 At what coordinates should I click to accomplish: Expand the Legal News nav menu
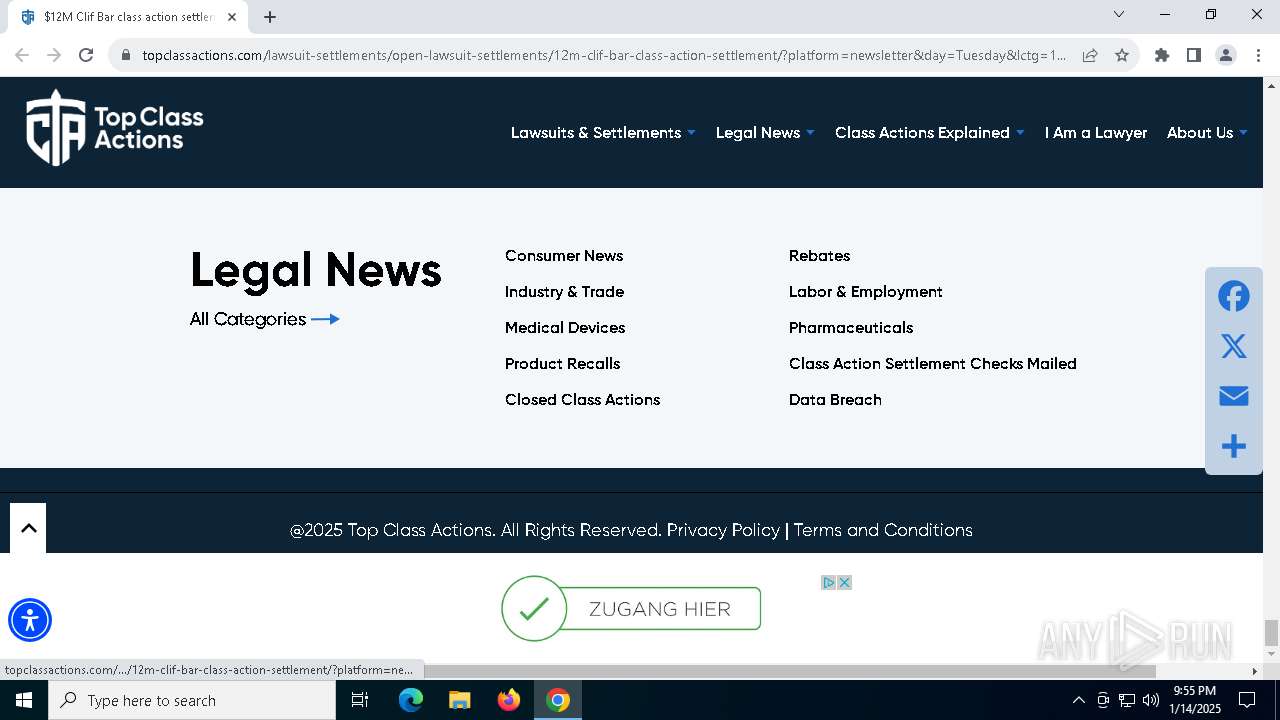765,132
